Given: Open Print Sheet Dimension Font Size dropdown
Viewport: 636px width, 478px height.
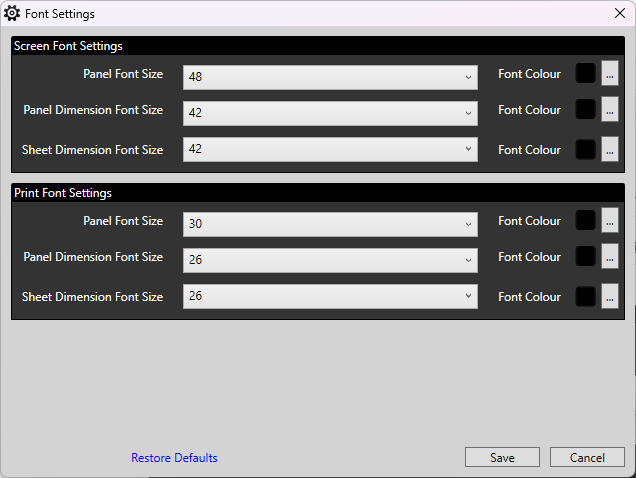Looking at the screenshot, I should 330,296.
